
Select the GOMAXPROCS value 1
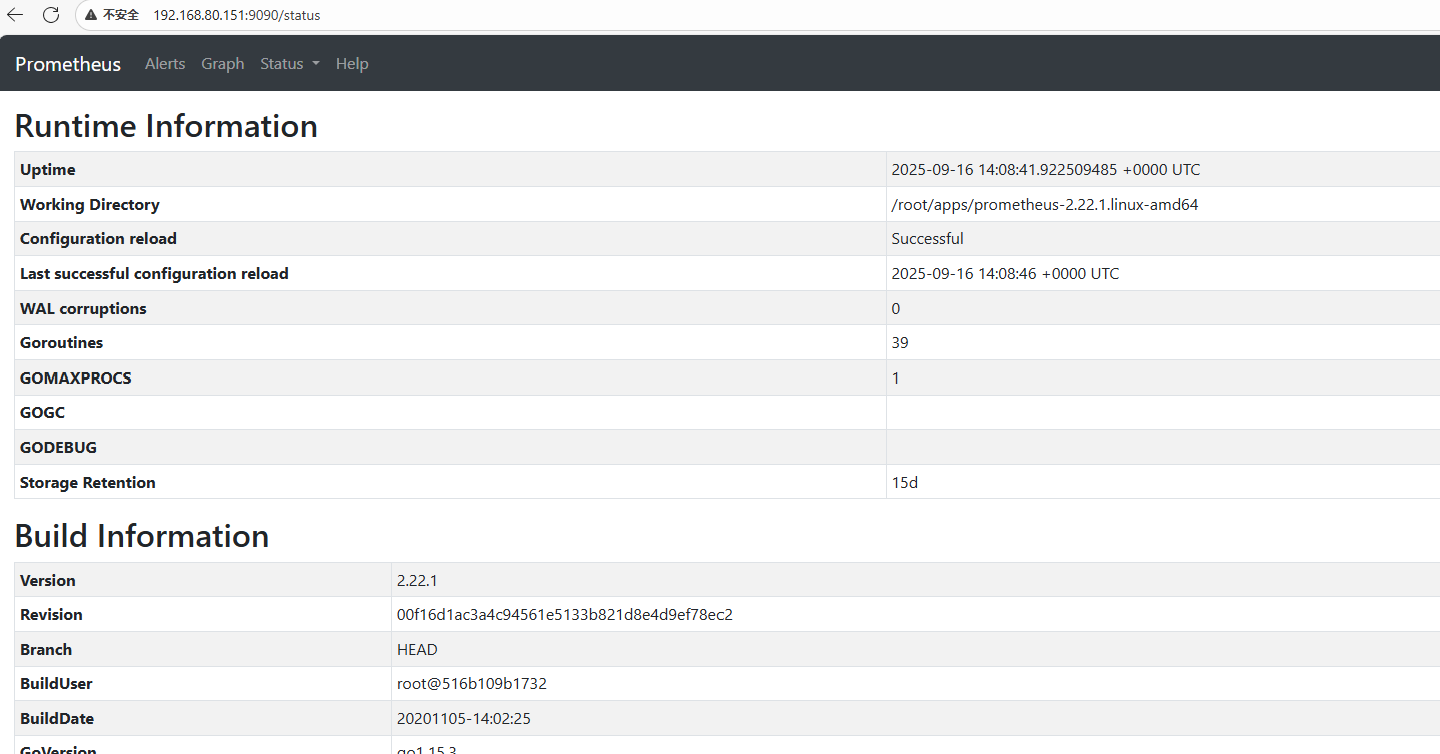click(896, 378)
